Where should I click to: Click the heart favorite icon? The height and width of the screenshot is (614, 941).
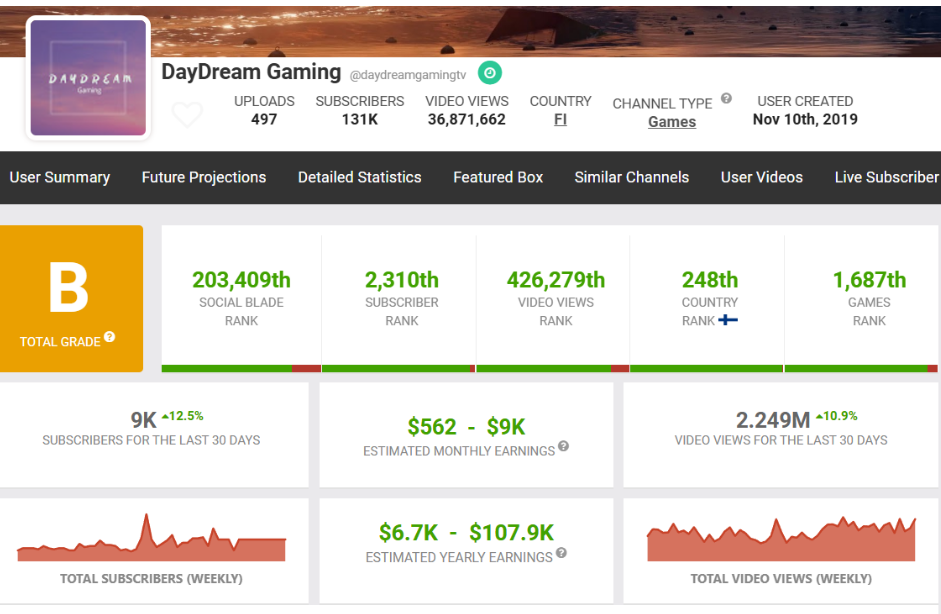point(187,115)
